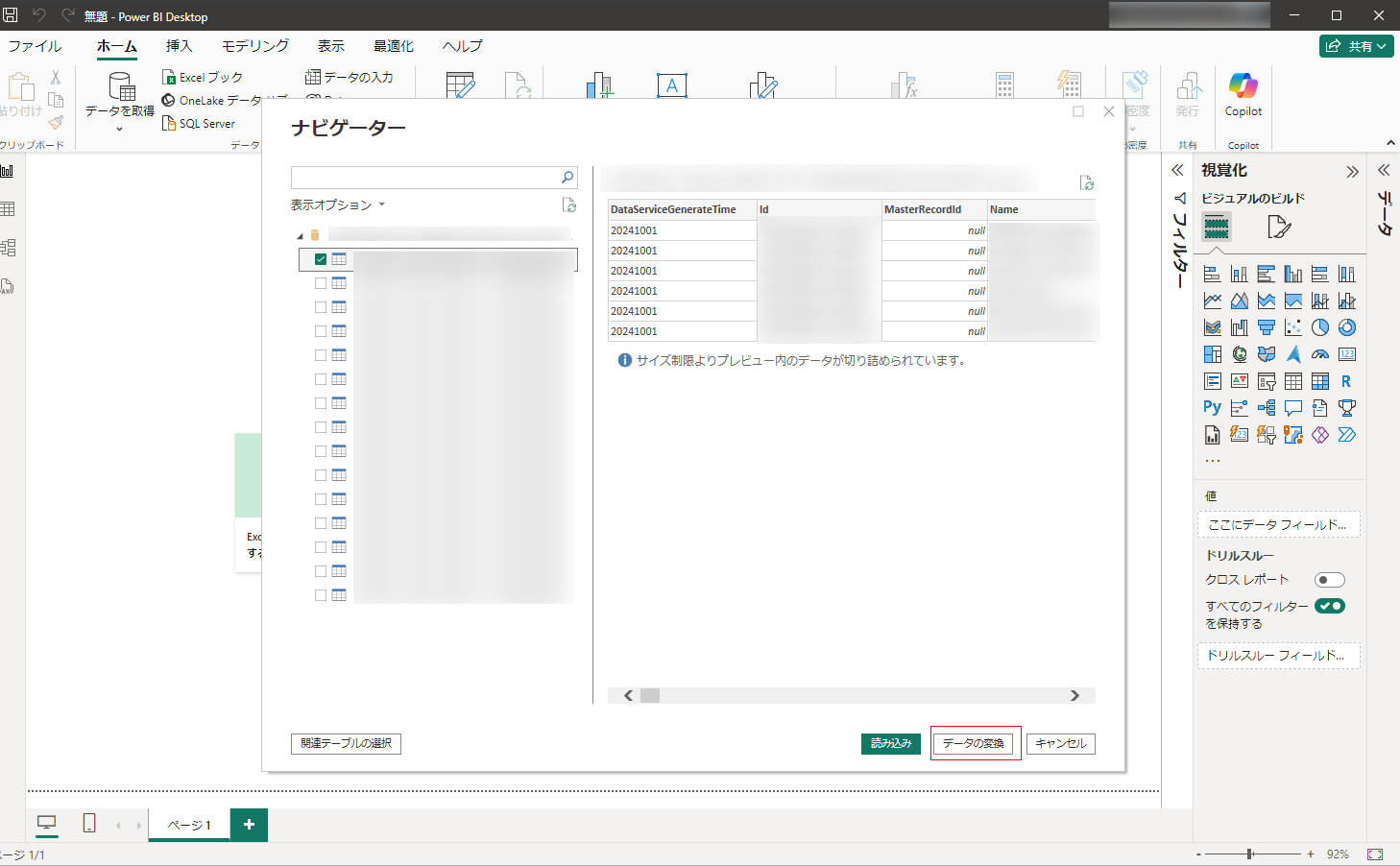Click the 読み込み button
Viewport: 1400px width, 866px height.
tap(890, 743)
